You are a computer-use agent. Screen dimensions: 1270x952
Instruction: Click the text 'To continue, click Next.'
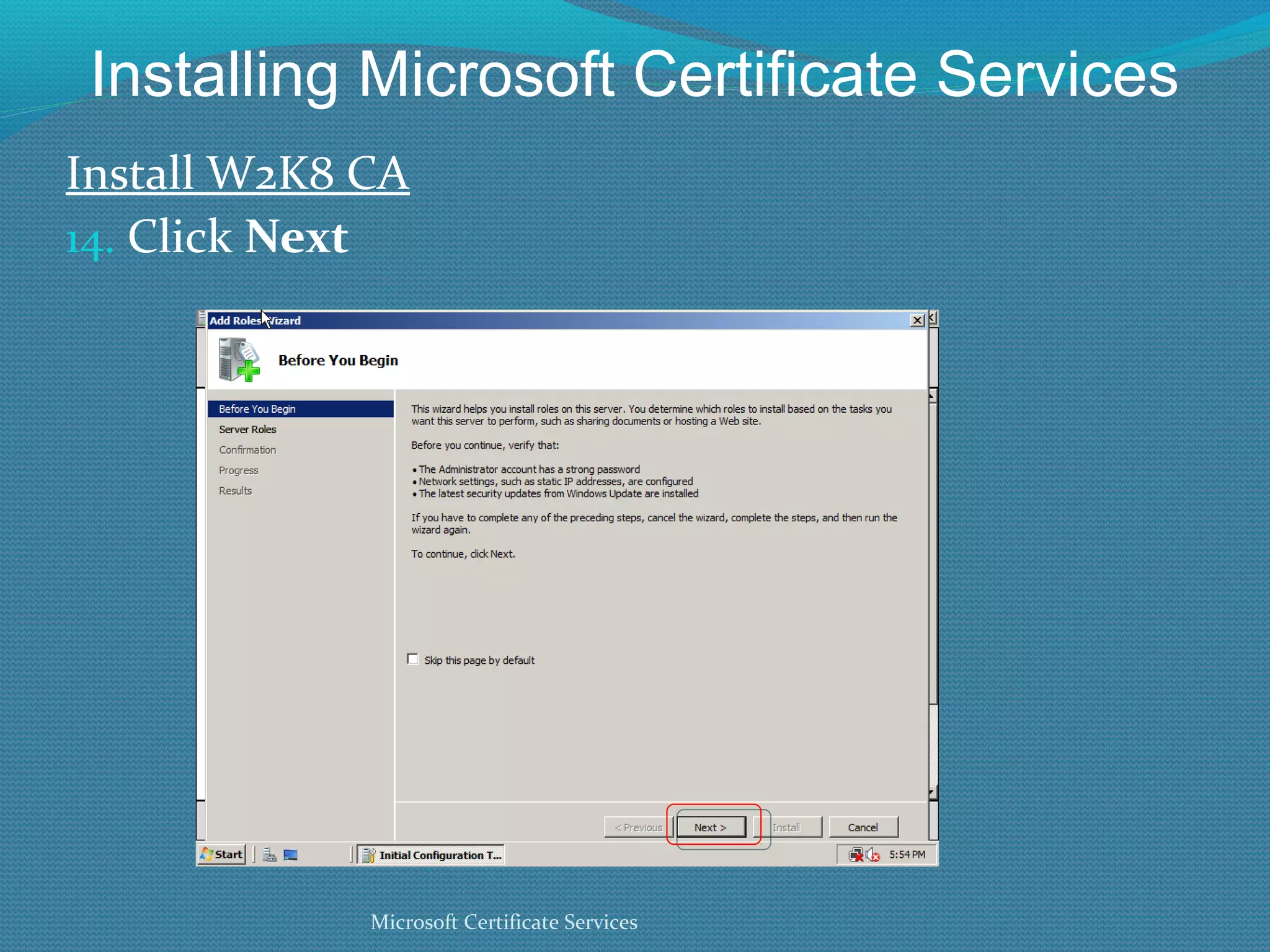(463, 554)
